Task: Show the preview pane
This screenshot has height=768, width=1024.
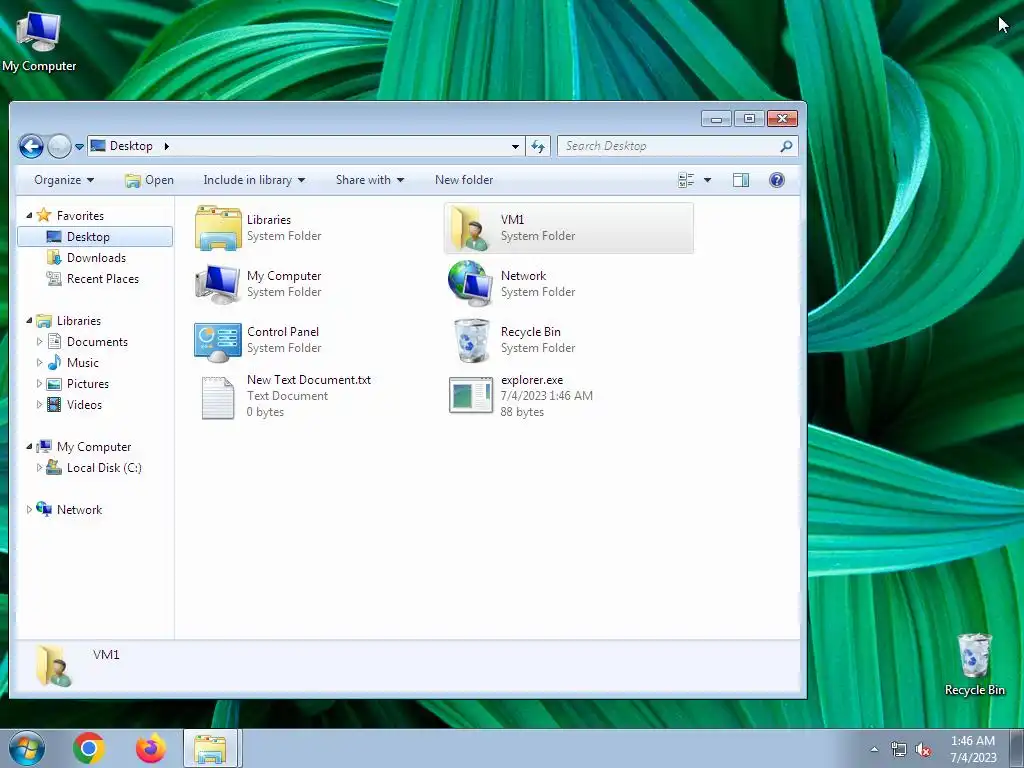Action: 741,180
